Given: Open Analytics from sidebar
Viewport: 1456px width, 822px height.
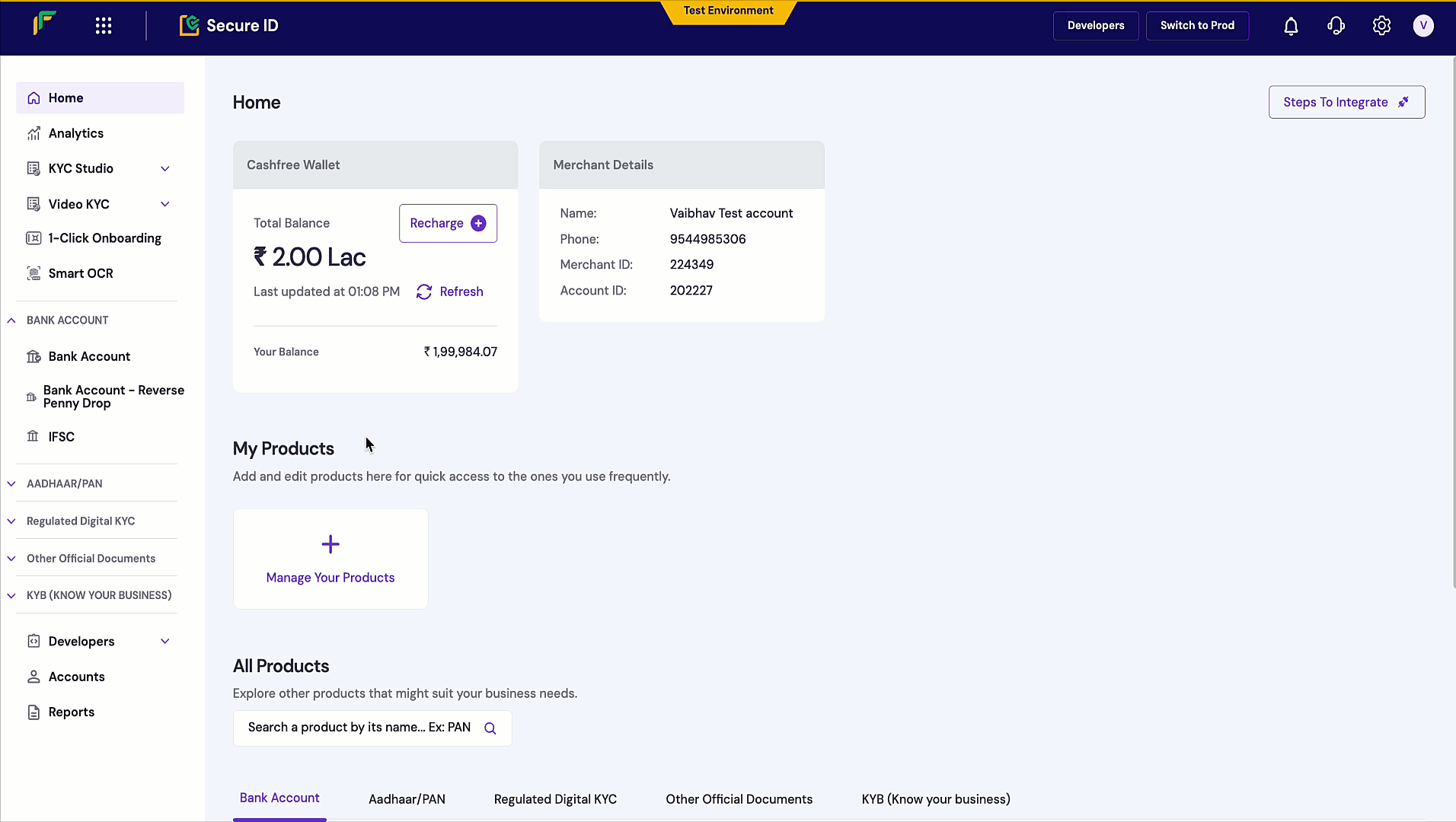Looking at the screenshot, I should point(100,133).
